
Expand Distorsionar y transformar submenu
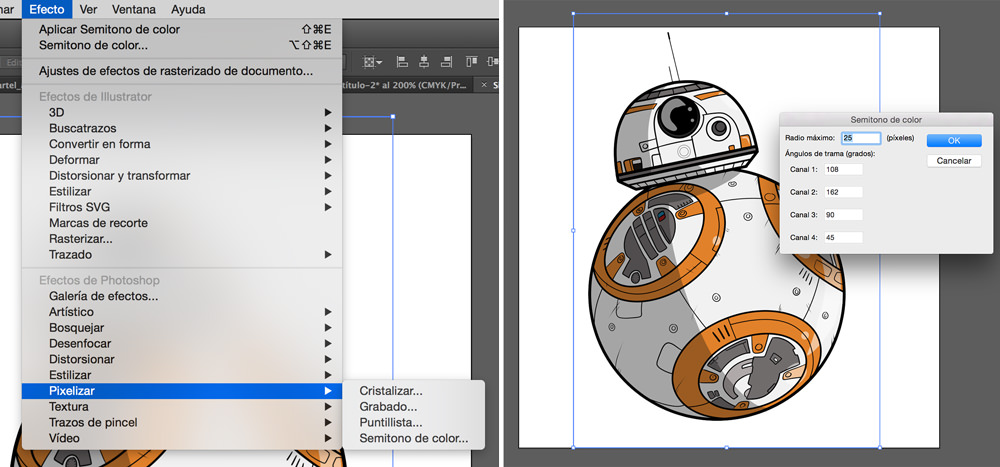click(182, 175)
